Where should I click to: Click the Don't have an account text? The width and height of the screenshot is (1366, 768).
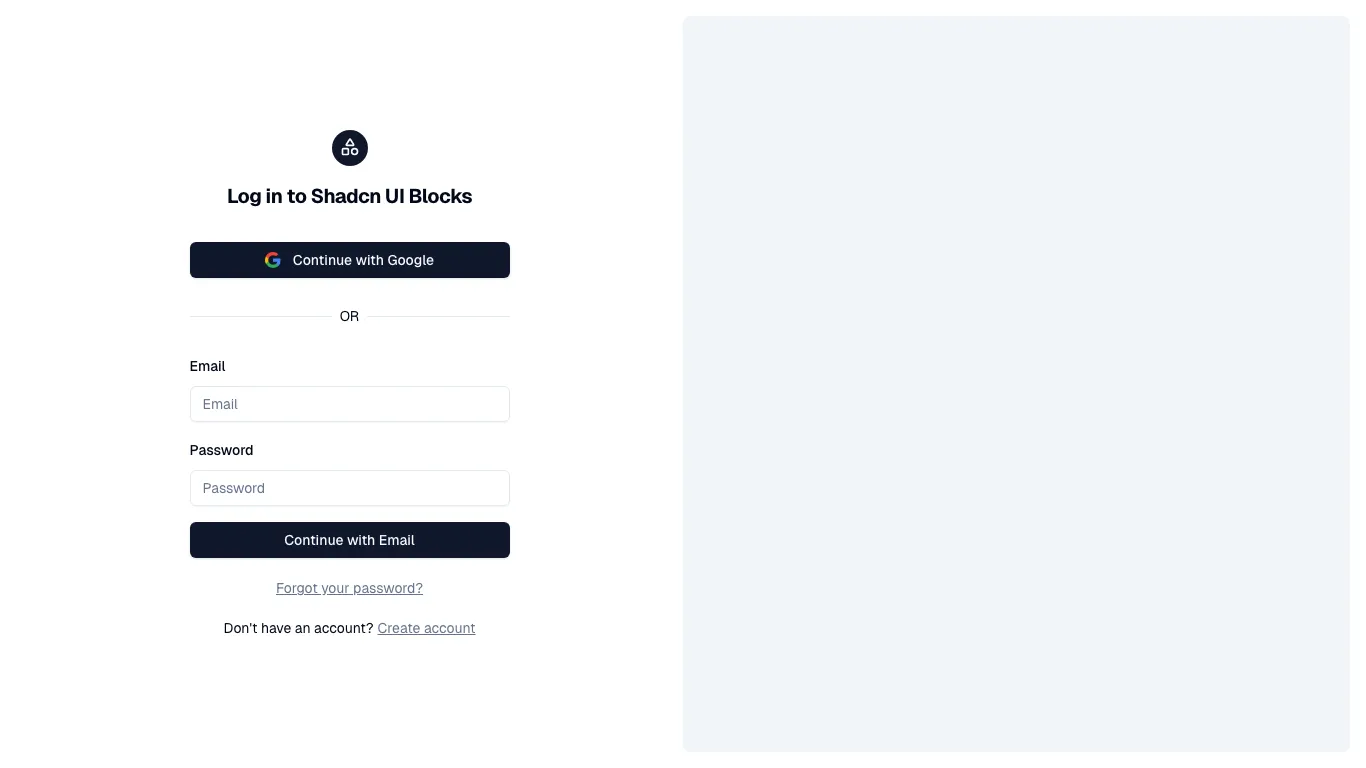point(299,628)
